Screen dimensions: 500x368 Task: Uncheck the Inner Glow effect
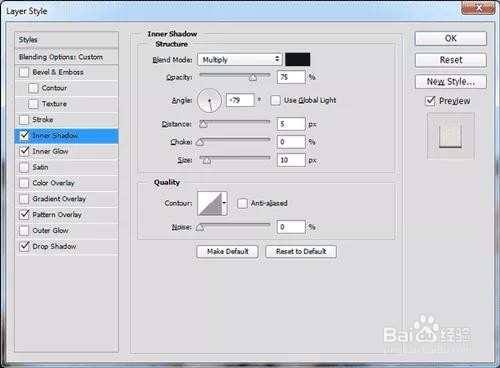point(24,151)
